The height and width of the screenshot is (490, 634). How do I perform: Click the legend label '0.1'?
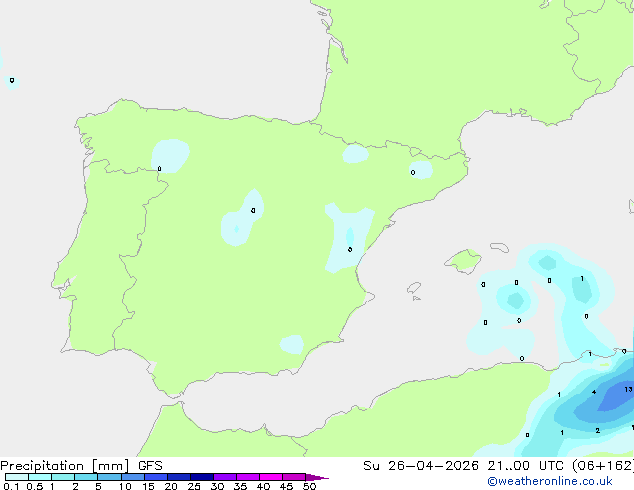11,486
